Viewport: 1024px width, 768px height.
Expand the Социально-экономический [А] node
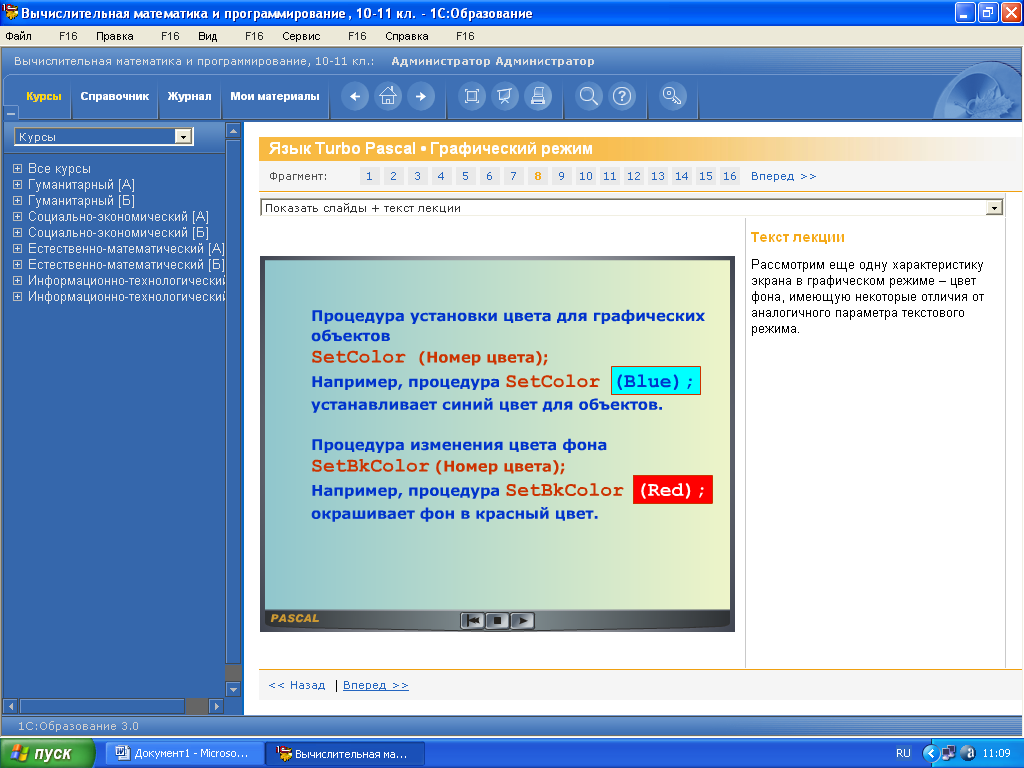point(18,216)
